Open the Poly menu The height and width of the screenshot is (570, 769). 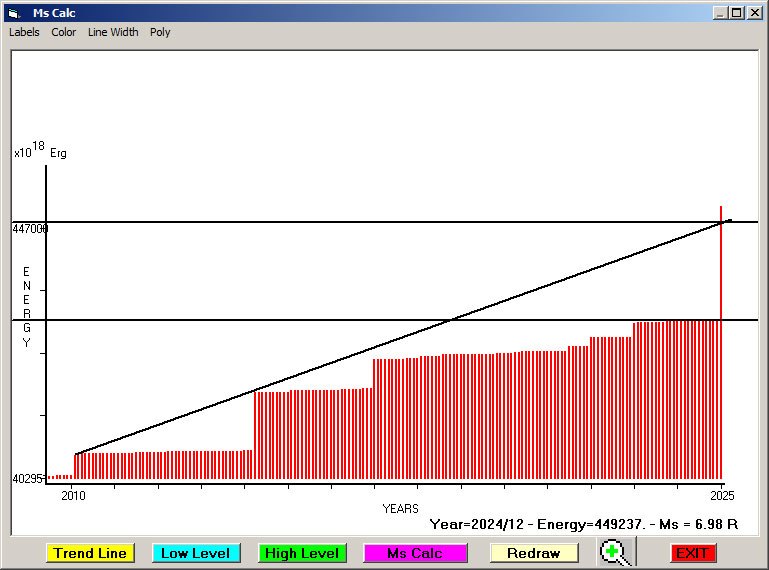point(160,32)
